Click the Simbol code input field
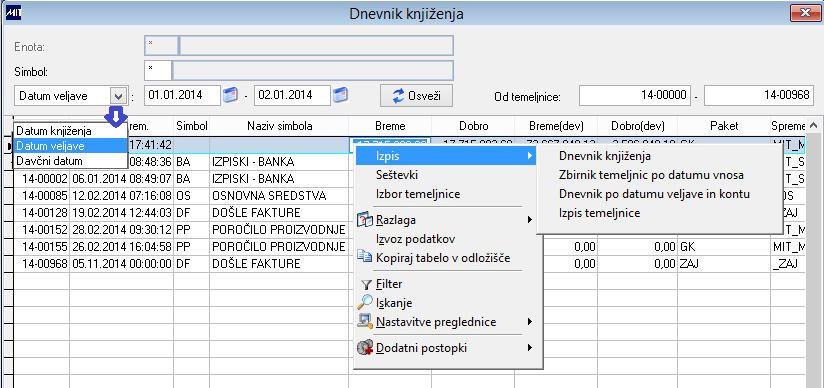 pos(158,70)
